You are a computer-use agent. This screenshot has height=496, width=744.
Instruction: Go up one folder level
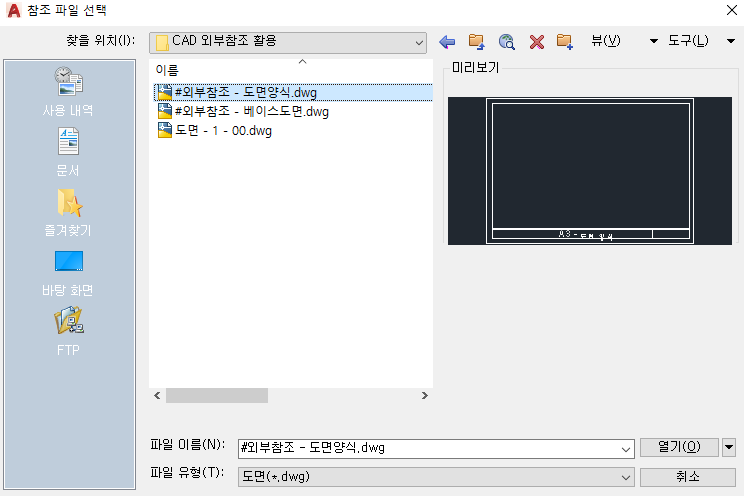(476, 42)
